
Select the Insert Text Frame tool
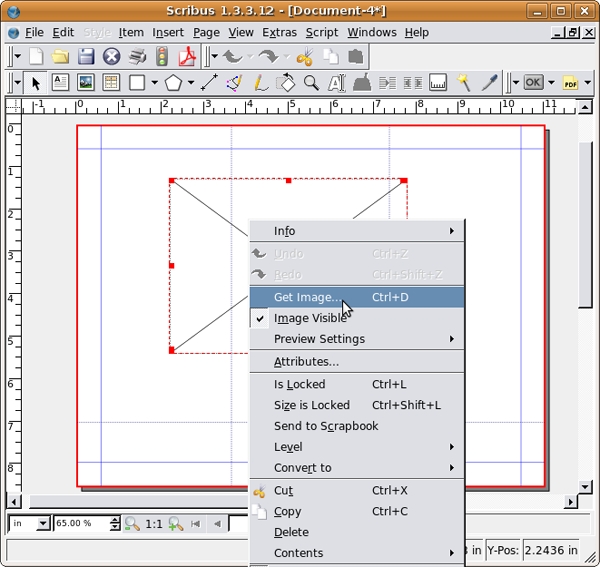click(x=61, y=83)
